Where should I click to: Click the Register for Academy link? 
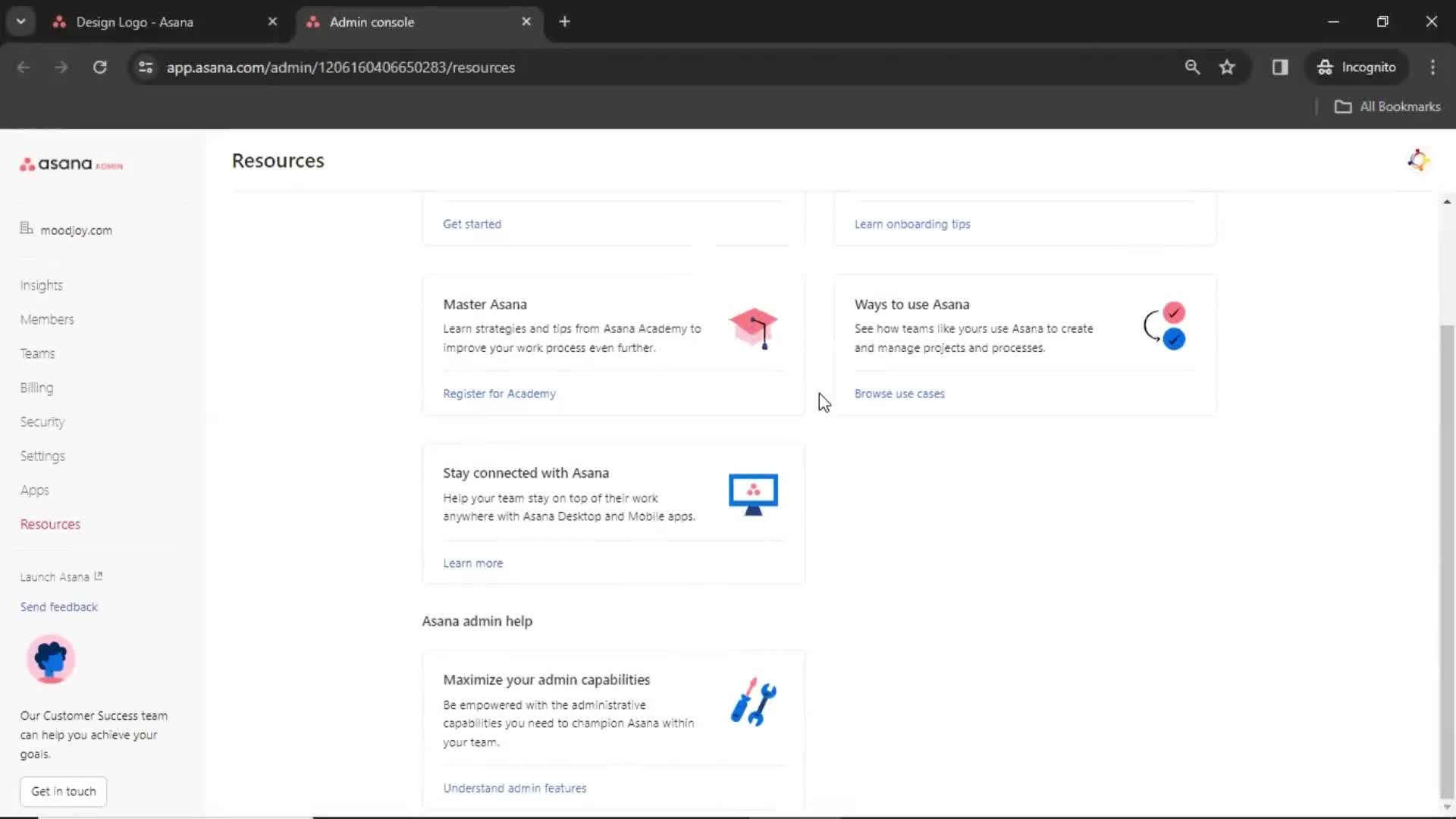pyautogui.click(x=499, y=393)
